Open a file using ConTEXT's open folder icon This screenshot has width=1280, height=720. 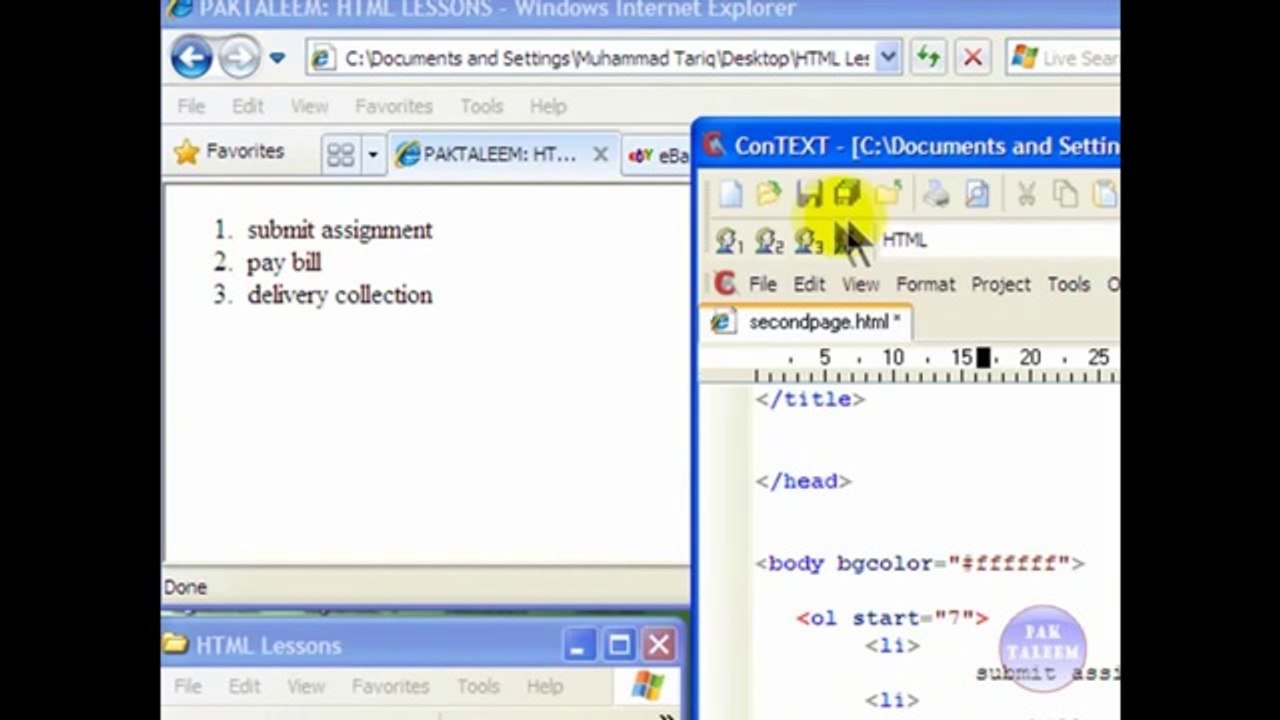[768, 194]
